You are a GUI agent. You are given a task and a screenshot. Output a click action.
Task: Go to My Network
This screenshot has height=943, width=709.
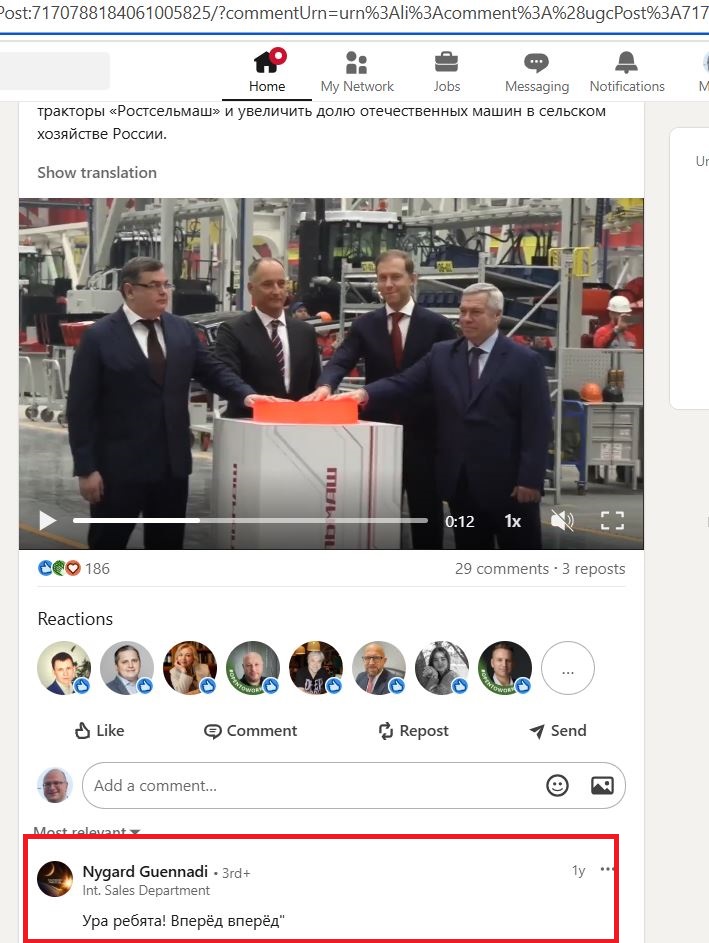[357, 72]
